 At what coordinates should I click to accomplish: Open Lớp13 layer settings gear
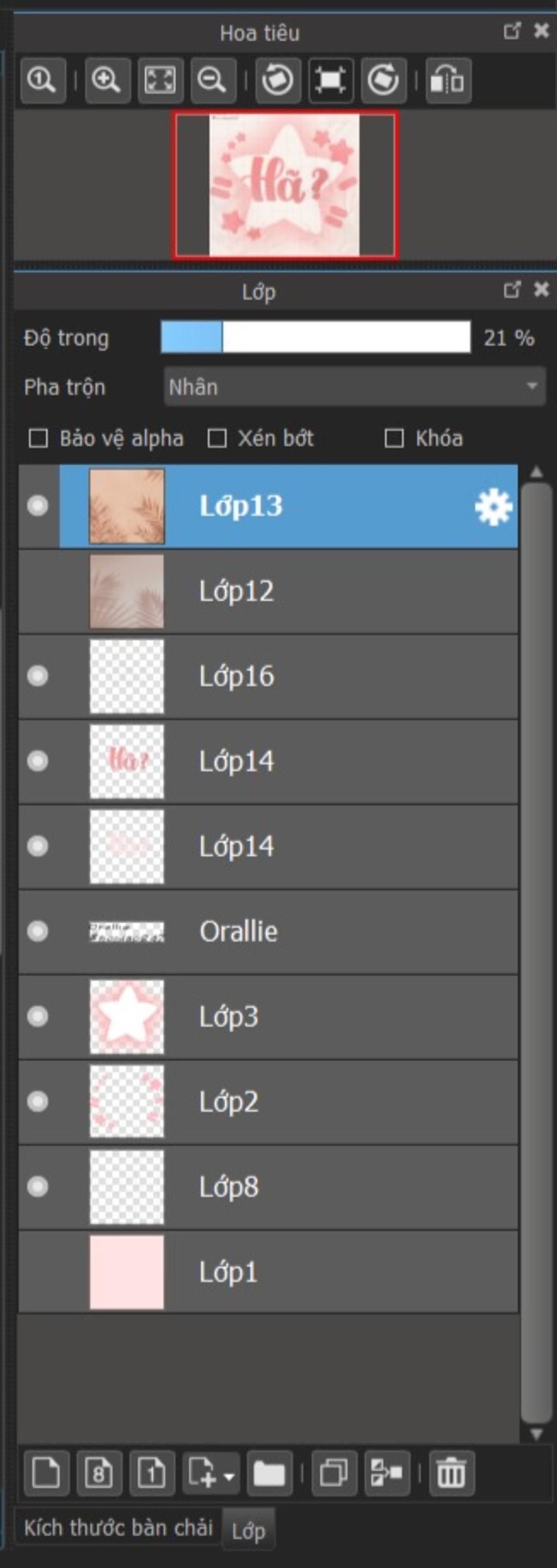point(494,506)
